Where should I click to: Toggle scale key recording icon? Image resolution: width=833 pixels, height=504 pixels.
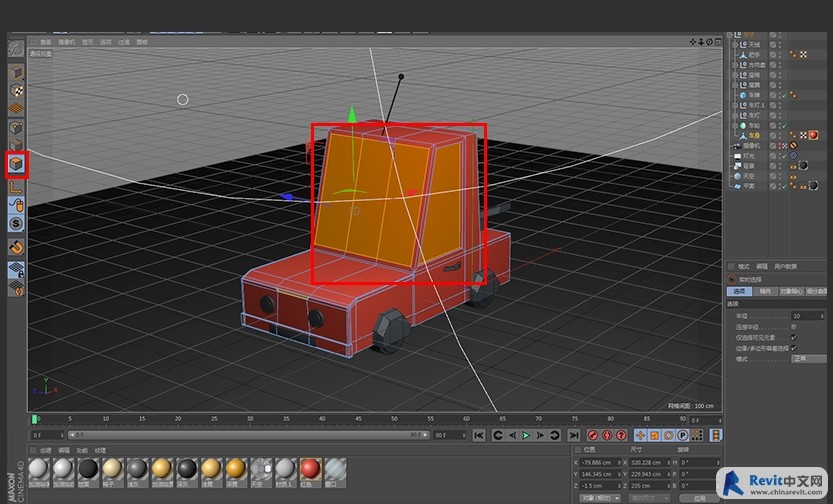[x=654, y=435]
